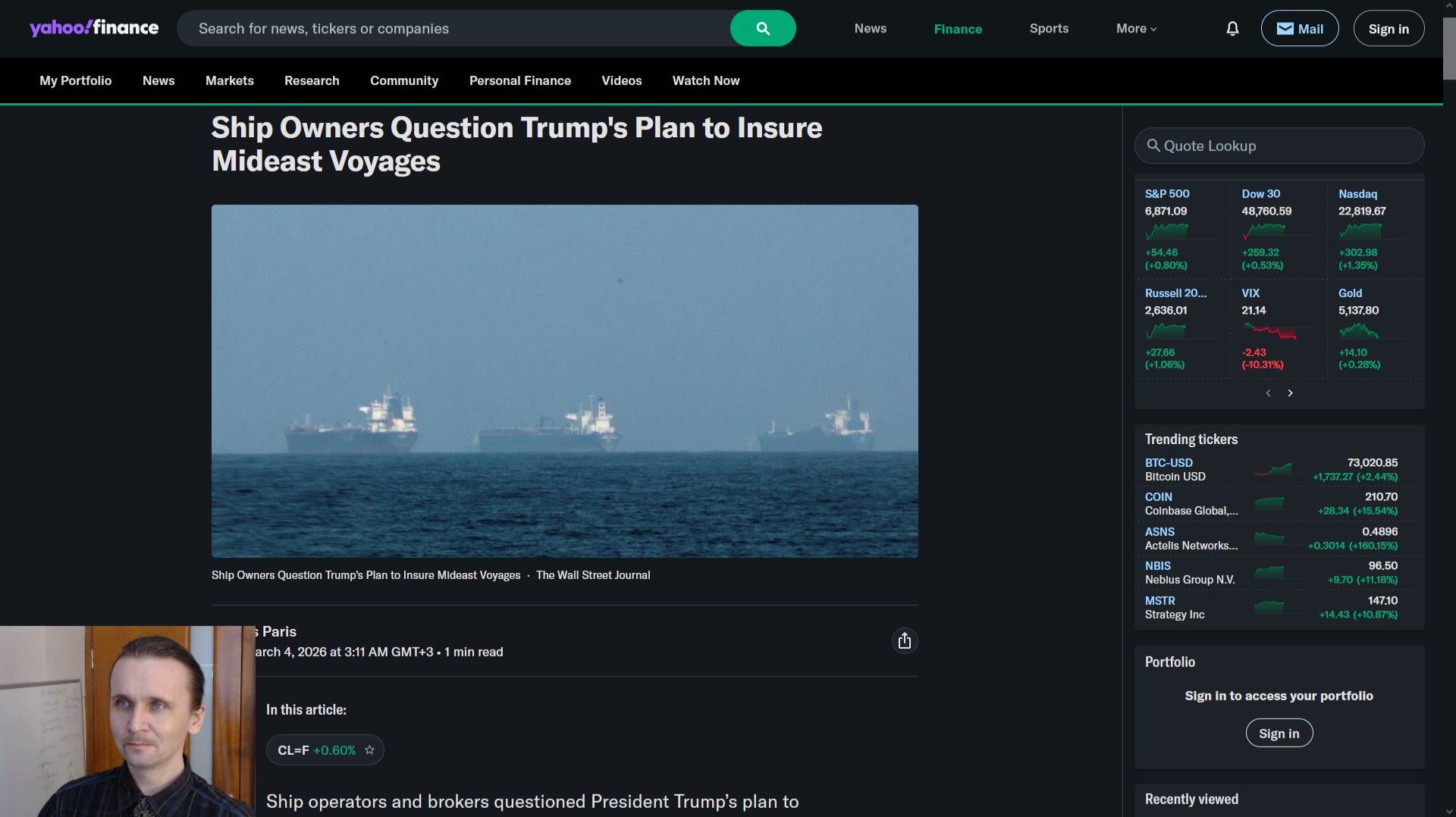
Task: Click the Quote Lookup input field
Action: tap(1279, 146)
